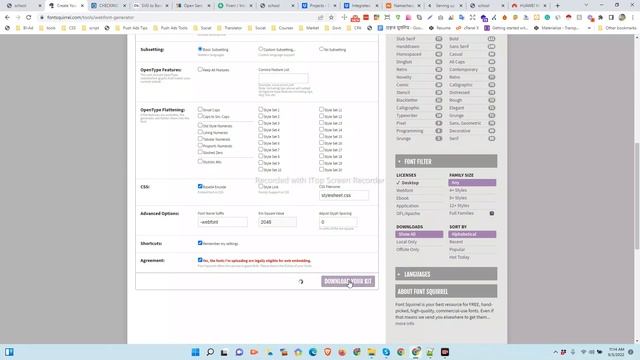640x360 pixels.
Task: Tick the Slashed Zero checkbox
Action: click(200, 152)
